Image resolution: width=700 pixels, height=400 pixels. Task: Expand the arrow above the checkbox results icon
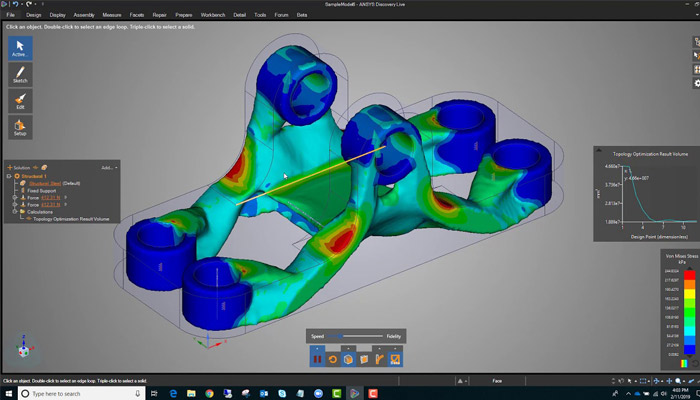[395, 348]
